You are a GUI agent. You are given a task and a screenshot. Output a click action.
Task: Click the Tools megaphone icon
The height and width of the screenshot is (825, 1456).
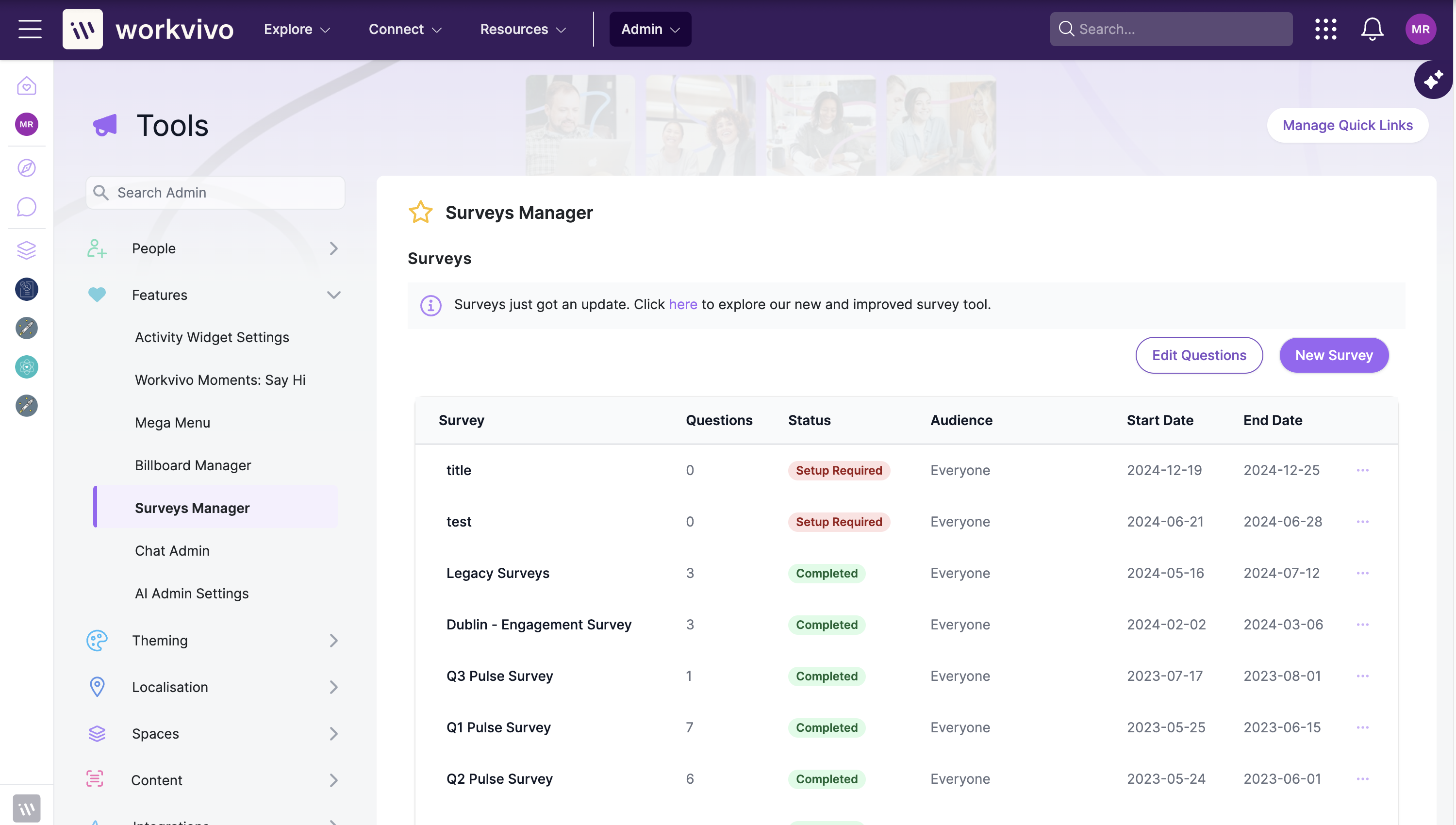[105, 125]
